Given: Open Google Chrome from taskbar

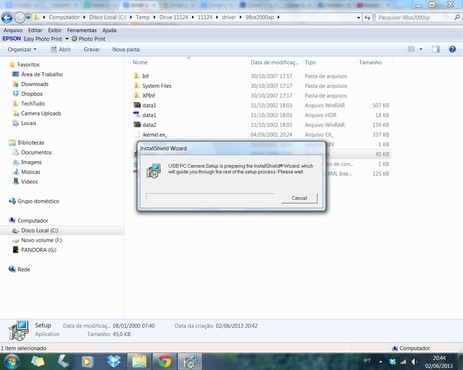Looking at the screenshot, I should tap(164, 362).
